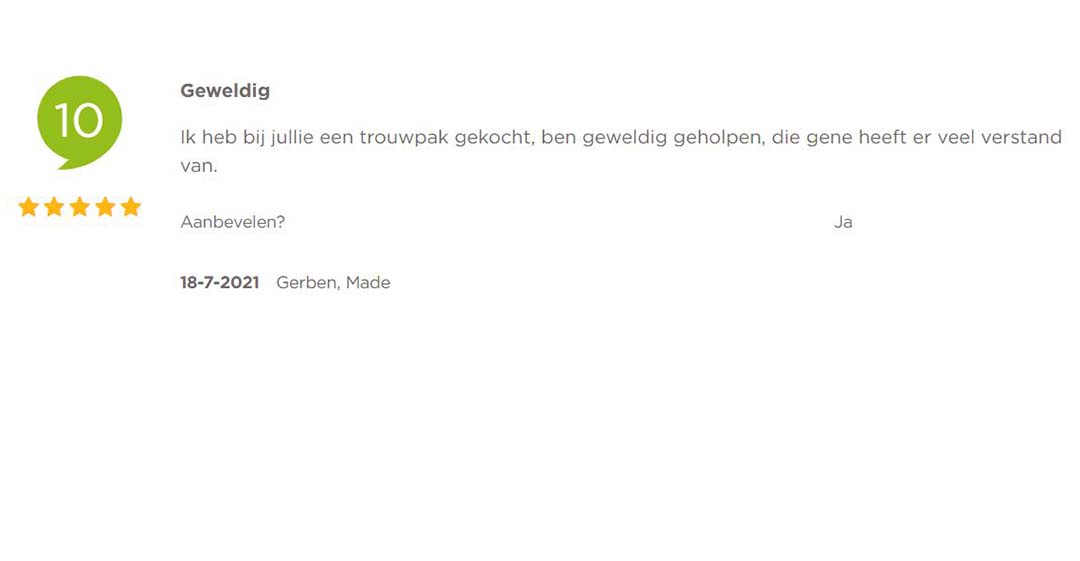Select the third gold star
Screen dimensions: 1080x561
(80, 207)
